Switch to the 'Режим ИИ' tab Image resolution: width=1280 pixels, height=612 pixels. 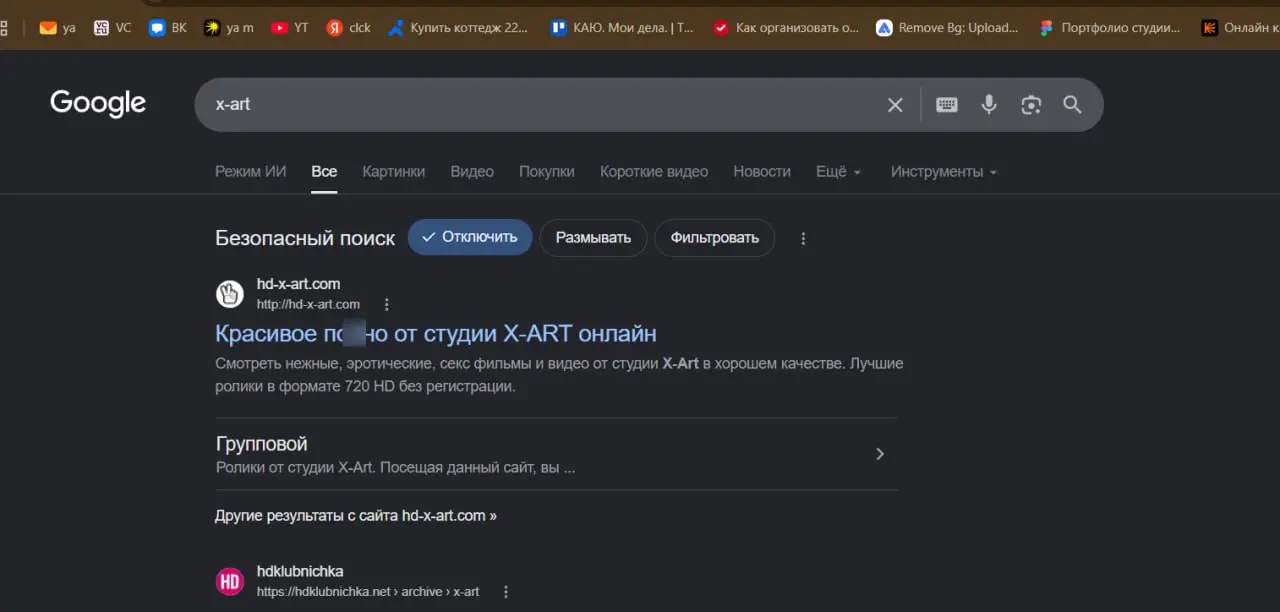[x=250, y=172]
